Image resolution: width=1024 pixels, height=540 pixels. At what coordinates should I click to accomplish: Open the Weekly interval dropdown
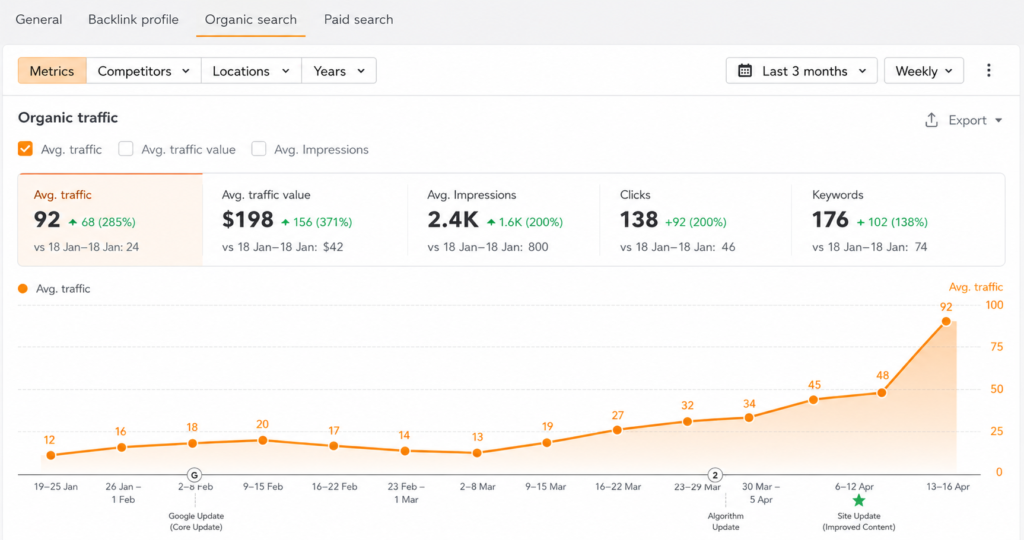923,71
